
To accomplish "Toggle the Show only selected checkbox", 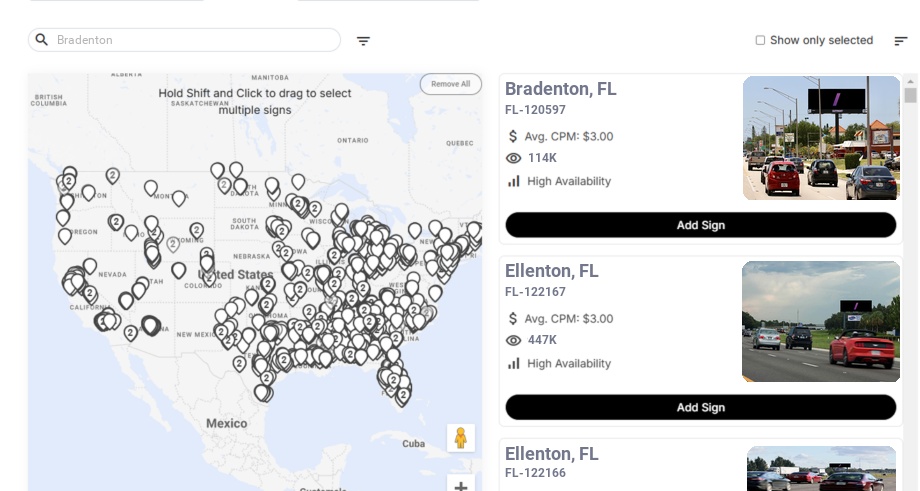I will click(760, 41).
